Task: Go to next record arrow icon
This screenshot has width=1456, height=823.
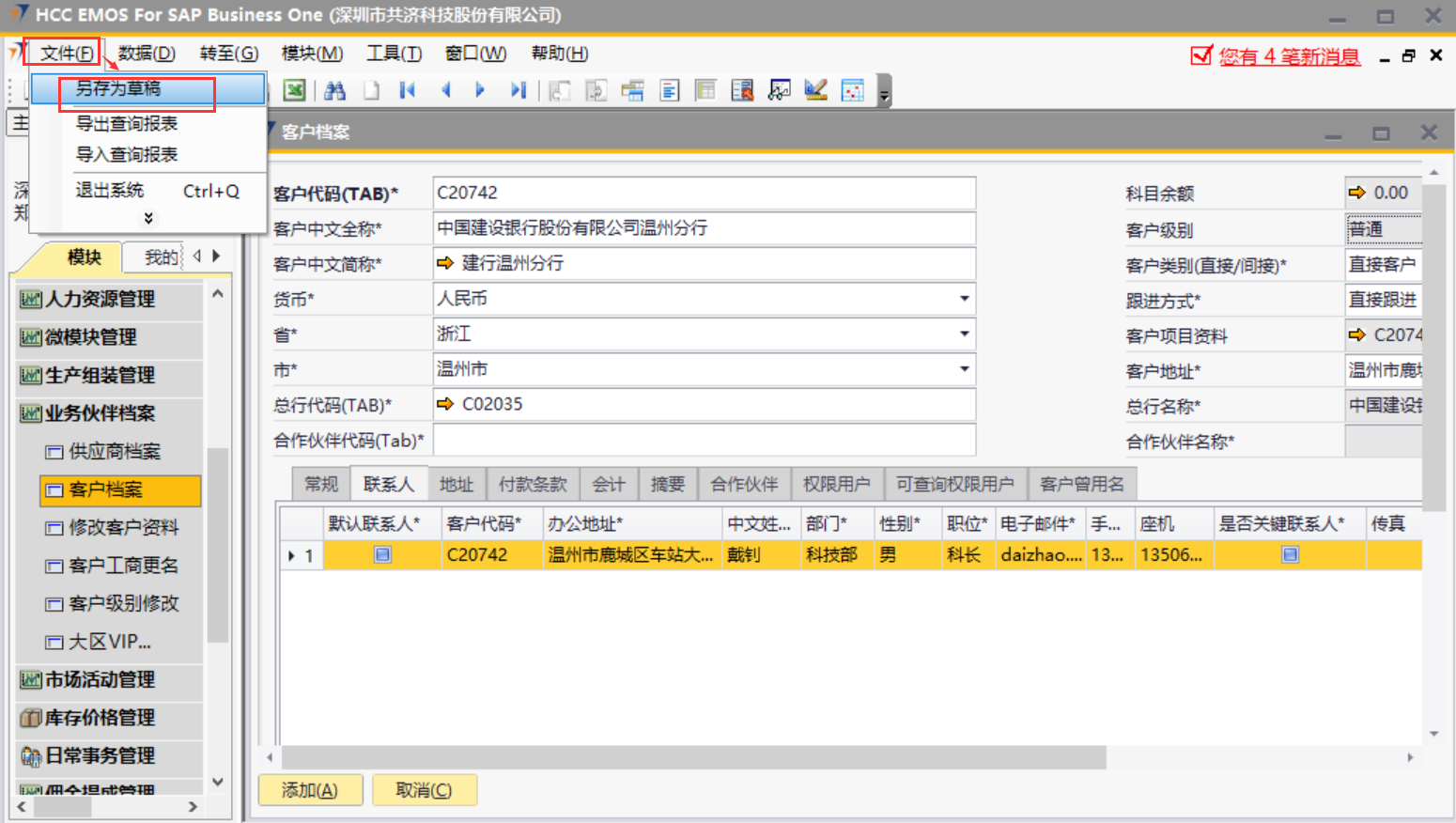Action: (480, 90)
